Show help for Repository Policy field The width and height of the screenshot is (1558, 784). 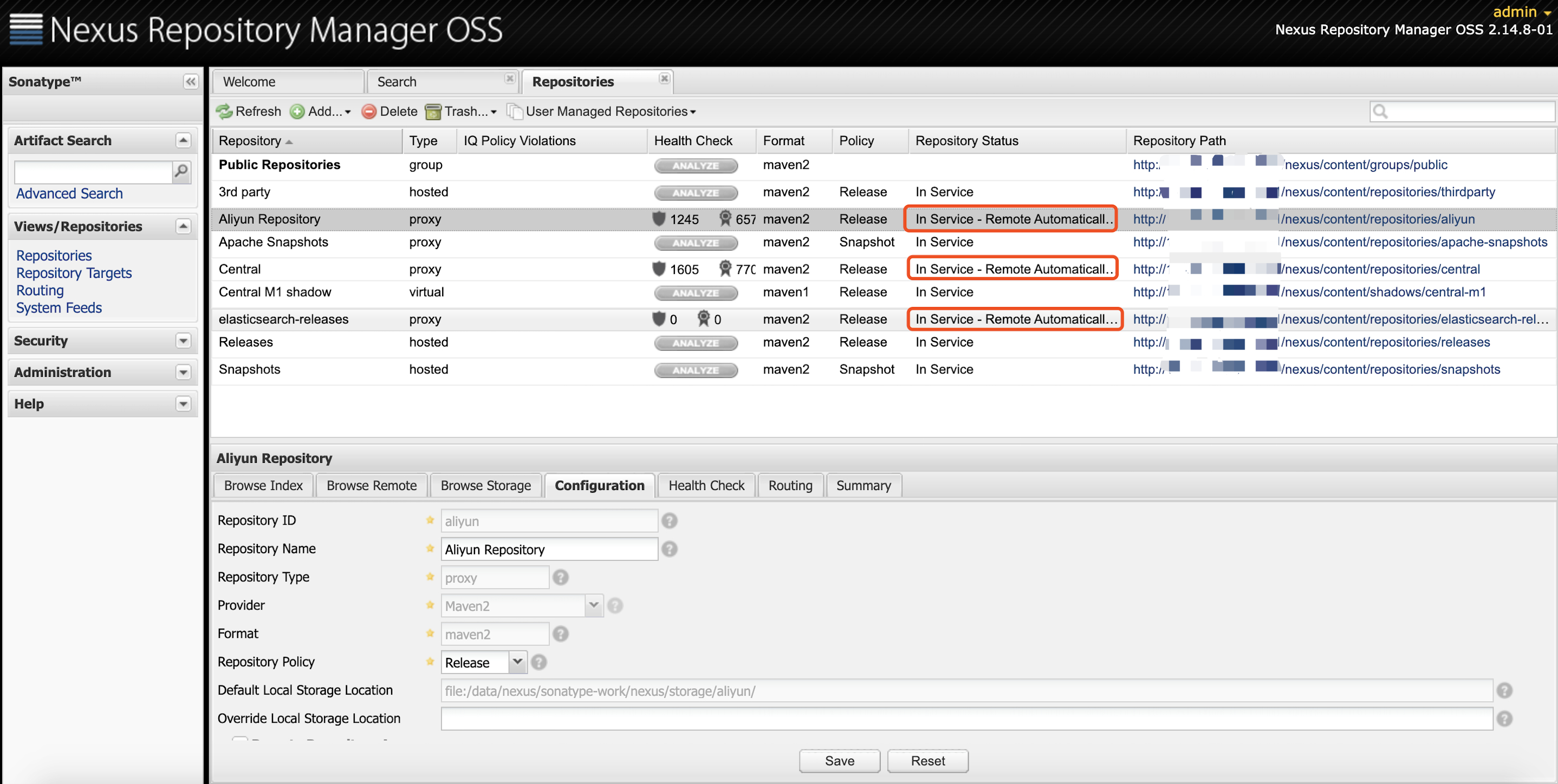[539, 663]
